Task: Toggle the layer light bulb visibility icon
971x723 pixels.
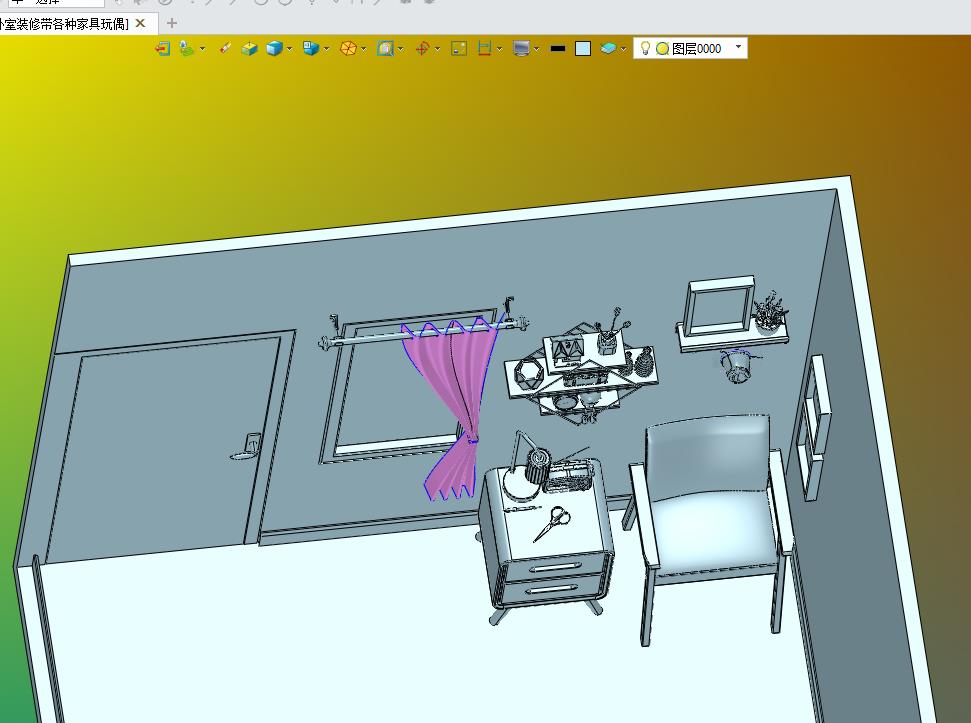Action: click(x=645, y=48)
